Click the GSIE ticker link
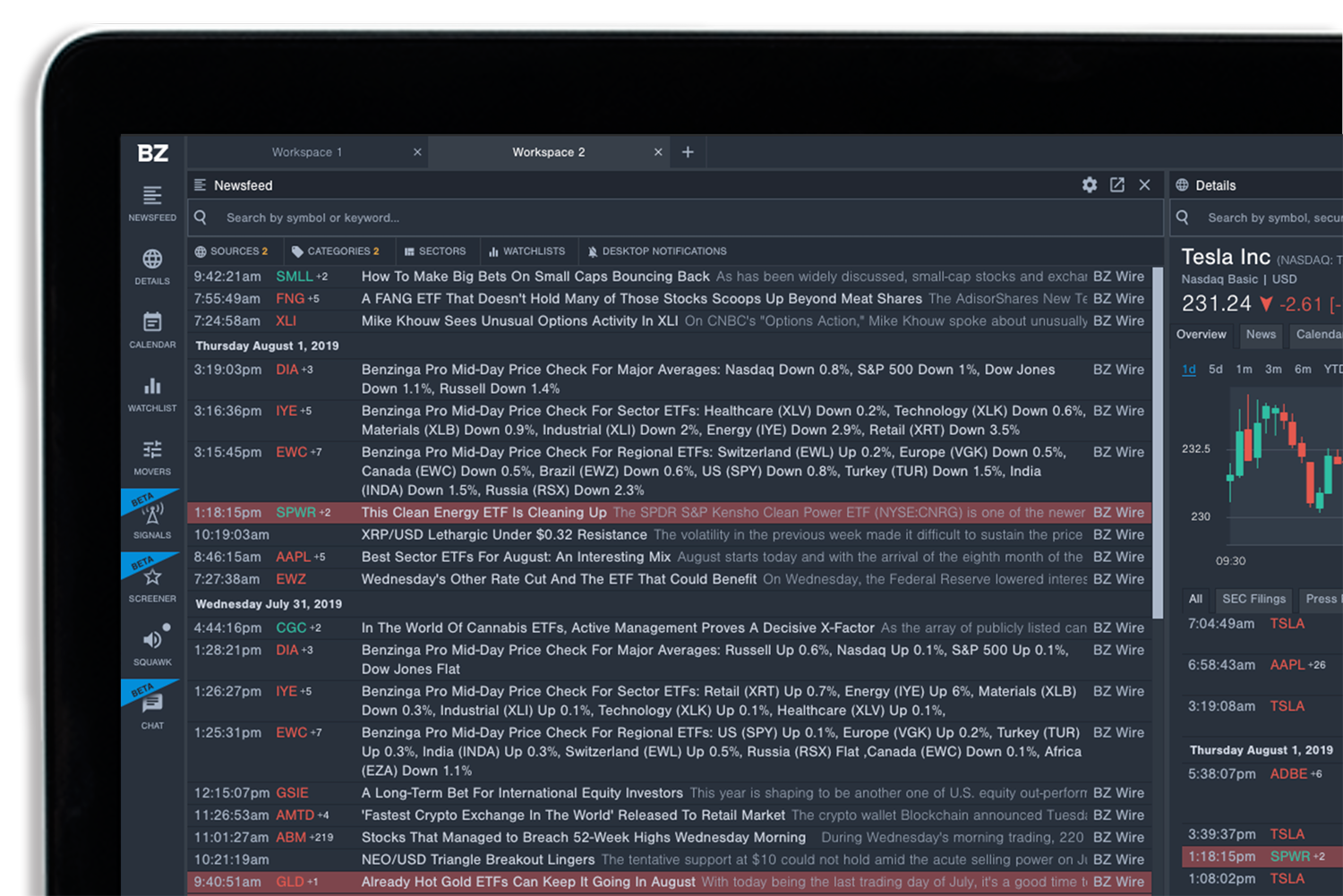The width and height of the screenshot is (1343, 896). (x=292, y=793)
